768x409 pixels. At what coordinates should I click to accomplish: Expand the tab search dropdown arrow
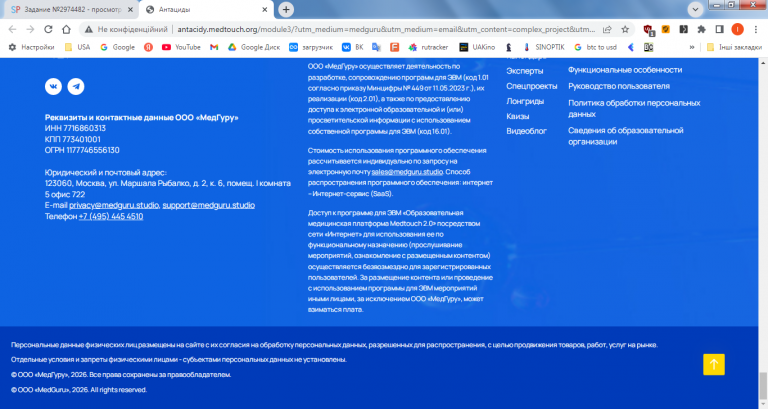pos(695,9)
